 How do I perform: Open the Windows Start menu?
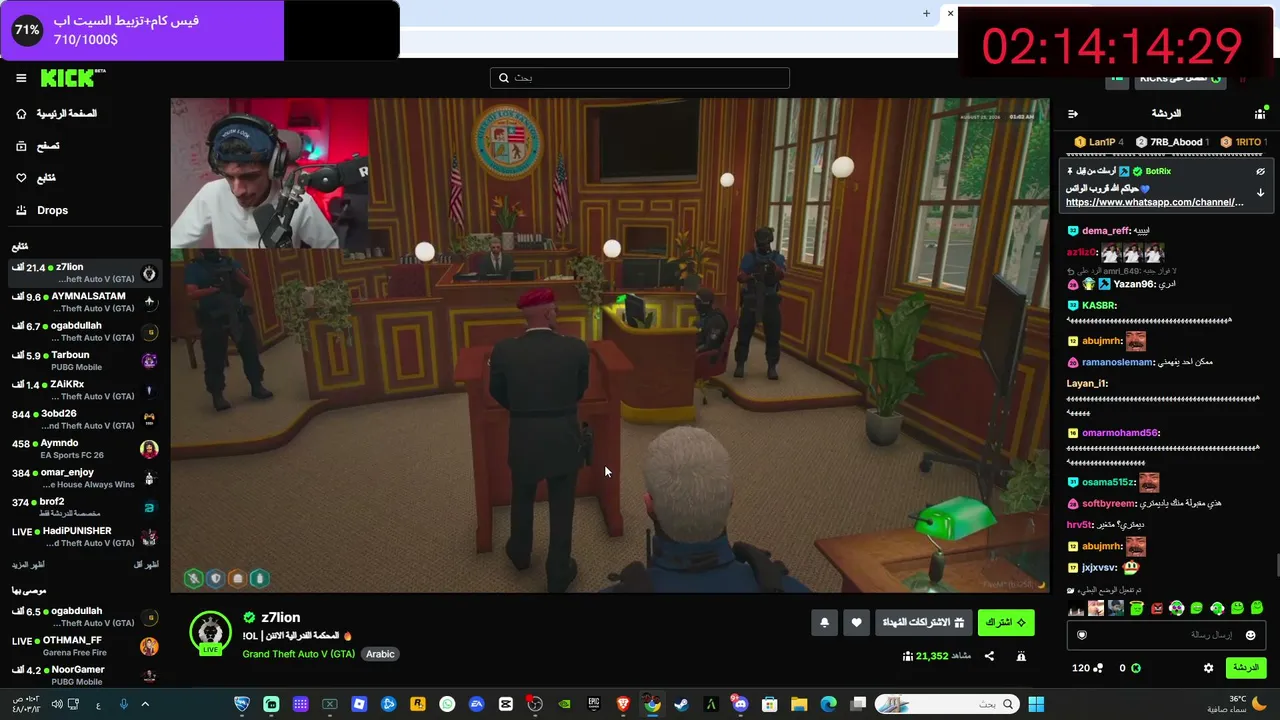[1036, 704]
